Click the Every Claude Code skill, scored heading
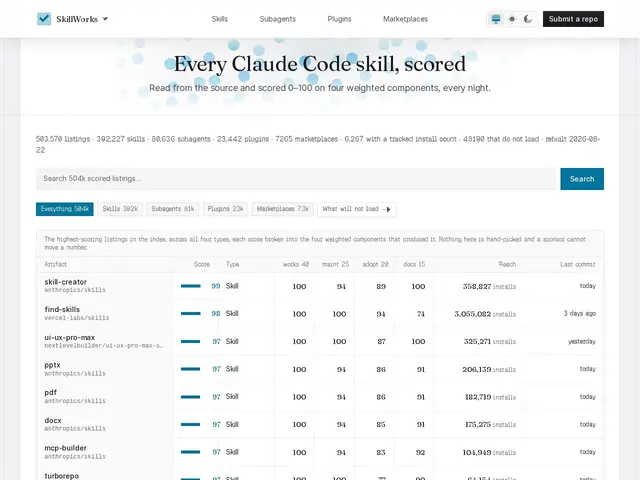This screenshot has width=640, height=480. (x=320, y=64)
